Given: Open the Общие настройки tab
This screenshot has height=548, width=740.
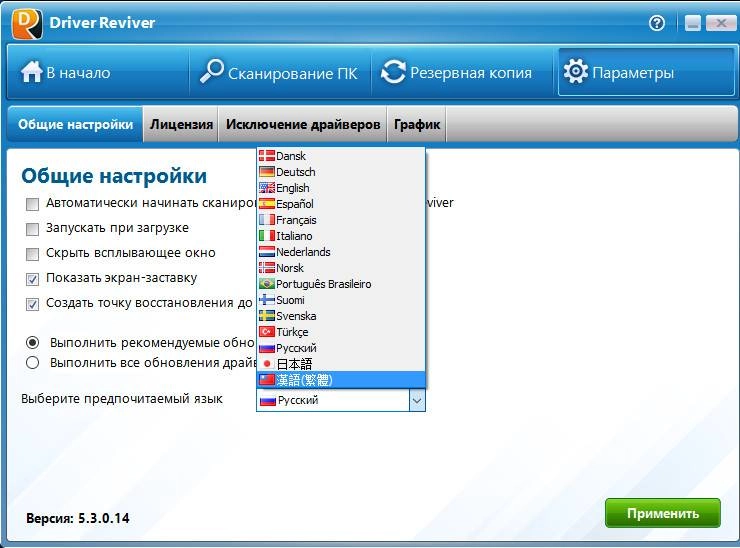Looking at the screenshot, I should pyautogui.click(x=76, y=124).
